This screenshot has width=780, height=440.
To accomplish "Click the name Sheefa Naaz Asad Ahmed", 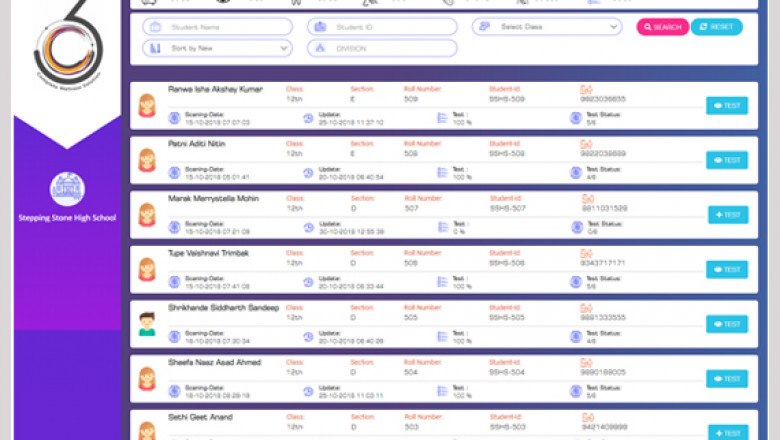I will [x=214, y=363].
